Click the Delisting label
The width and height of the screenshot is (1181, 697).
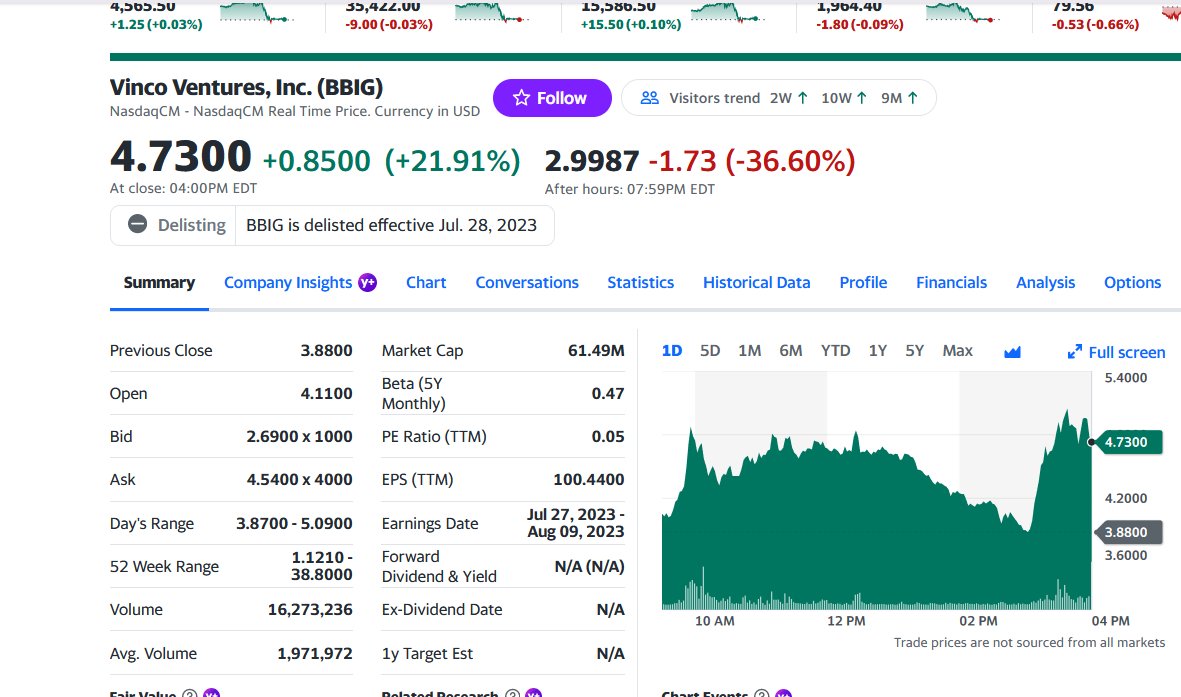(191, 225)
